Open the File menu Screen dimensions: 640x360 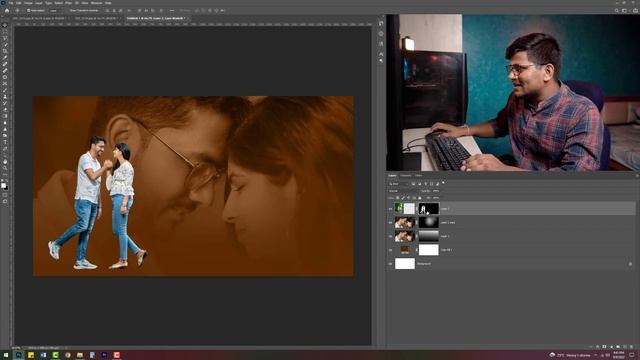10,3
